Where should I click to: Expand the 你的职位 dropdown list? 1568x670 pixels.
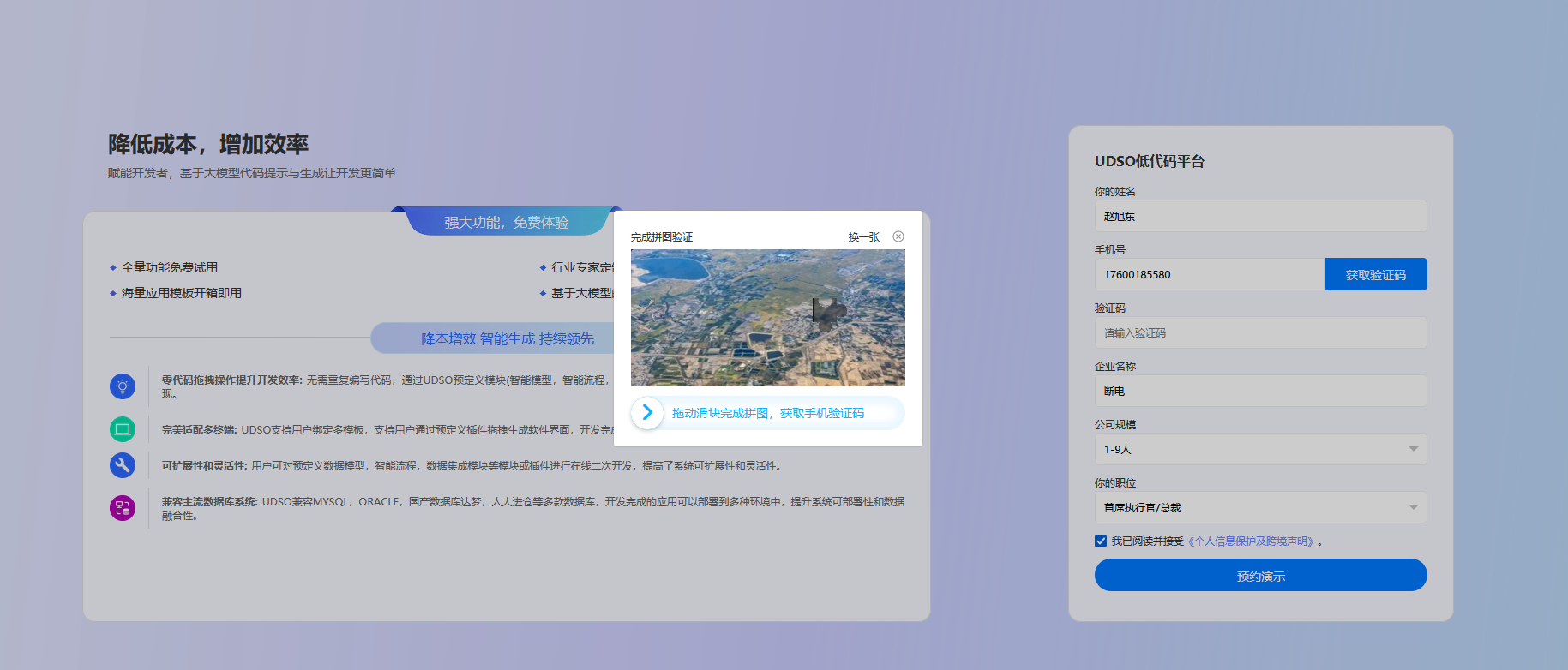[1260, 507]
